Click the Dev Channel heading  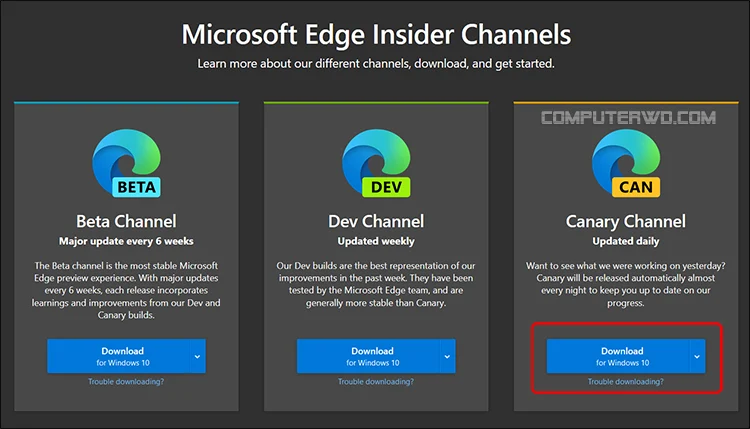[376, 221]
